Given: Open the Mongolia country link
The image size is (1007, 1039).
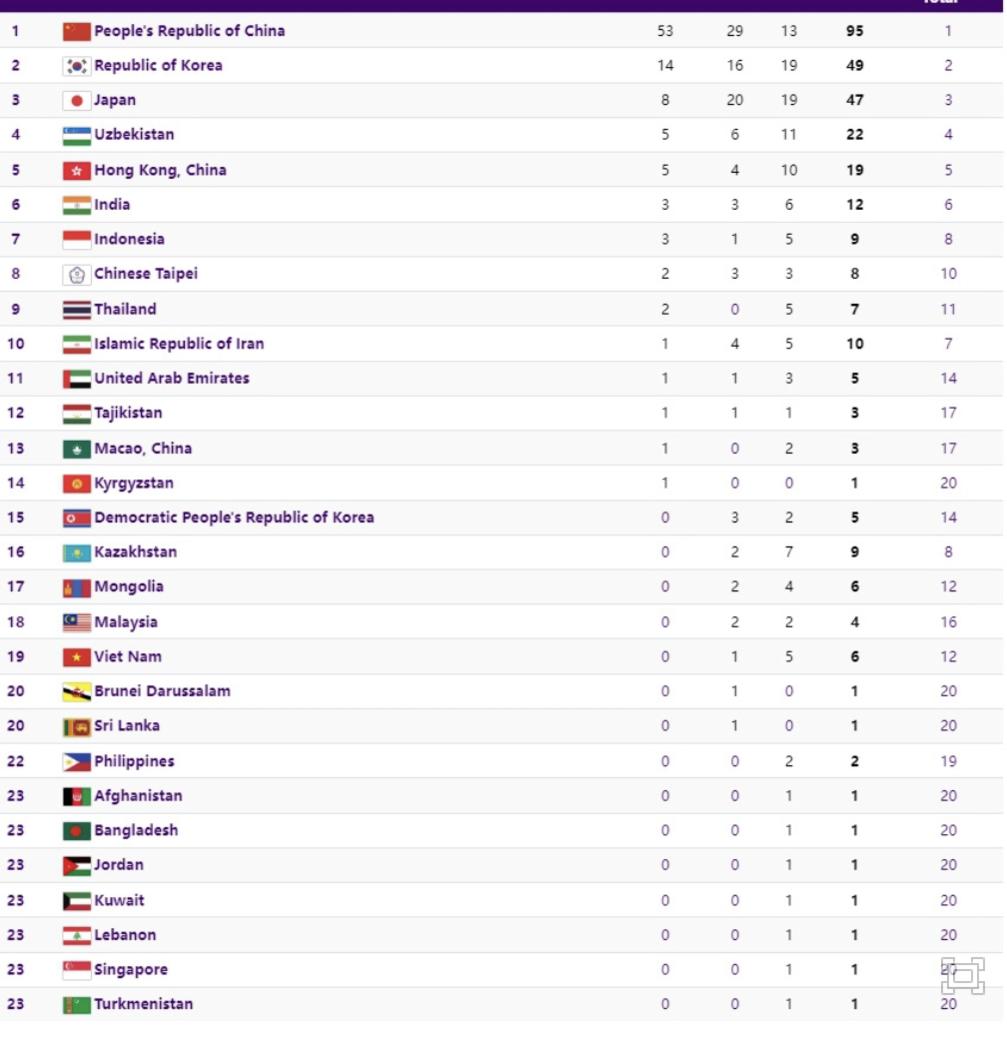Looking at the screenshot, I should pyautogui.click(x=129, y=587).
